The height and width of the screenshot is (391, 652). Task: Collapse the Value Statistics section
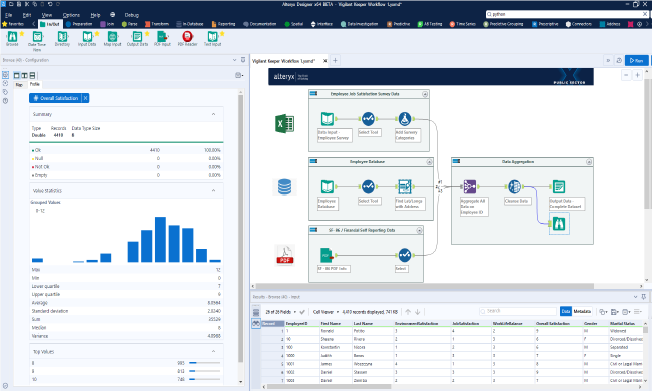pyautogui.click(x=213, y=191)
